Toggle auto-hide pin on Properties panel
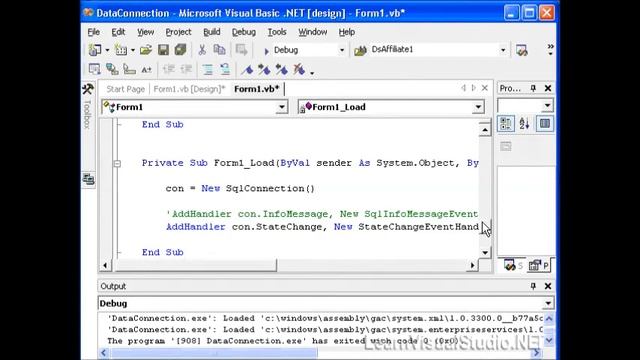640x360 pixels. (x=533, y=88)
